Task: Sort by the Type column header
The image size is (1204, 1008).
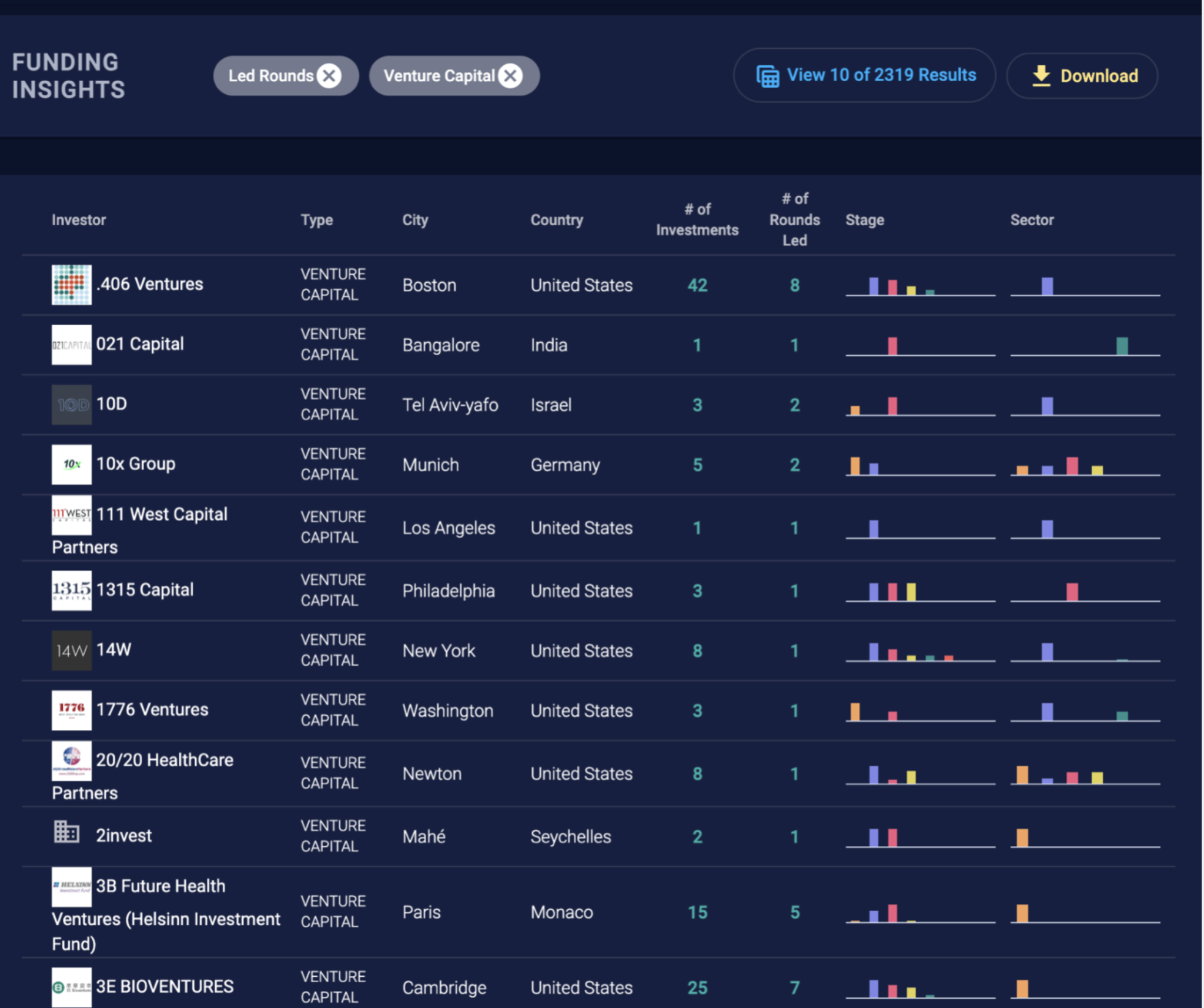Action: click(317, 220)
